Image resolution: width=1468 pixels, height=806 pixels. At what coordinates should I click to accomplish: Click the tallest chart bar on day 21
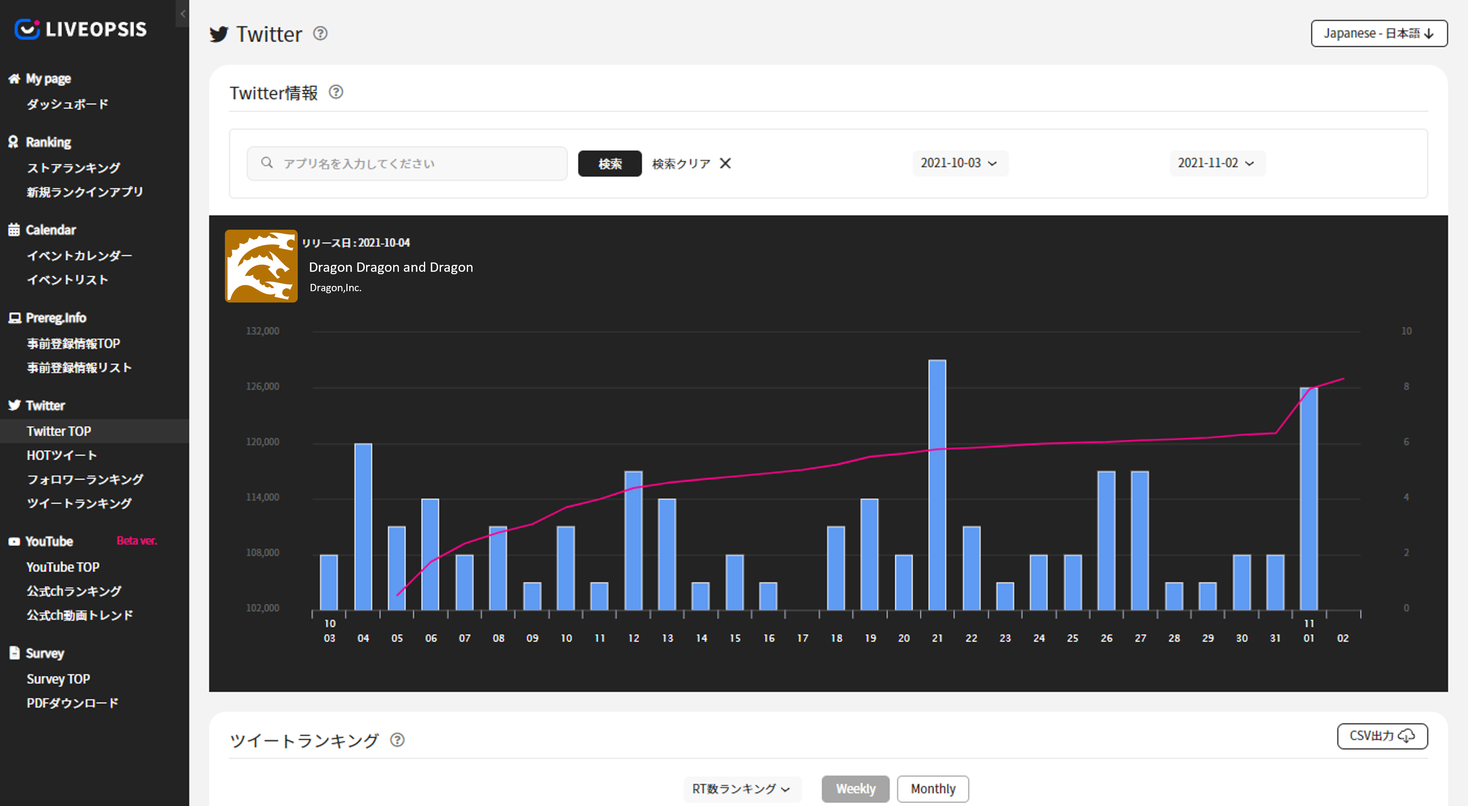pos(937,485)
